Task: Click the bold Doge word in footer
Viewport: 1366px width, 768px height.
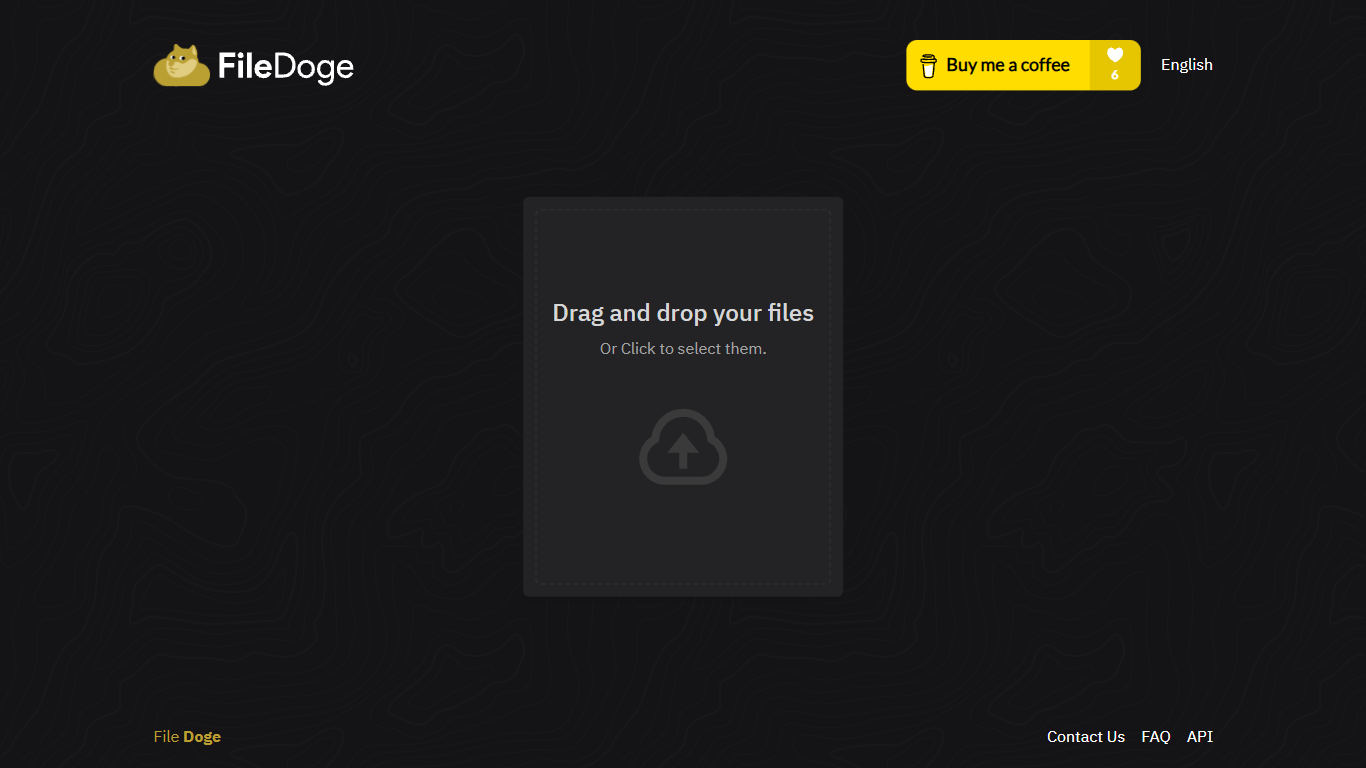Action: pos(202,737)
